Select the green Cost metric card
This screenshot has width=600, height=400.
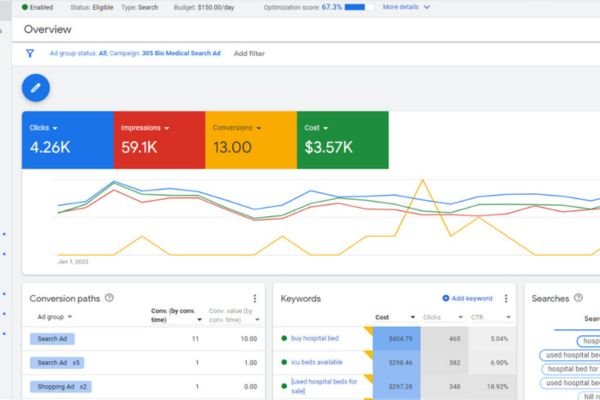pos(343,140)
